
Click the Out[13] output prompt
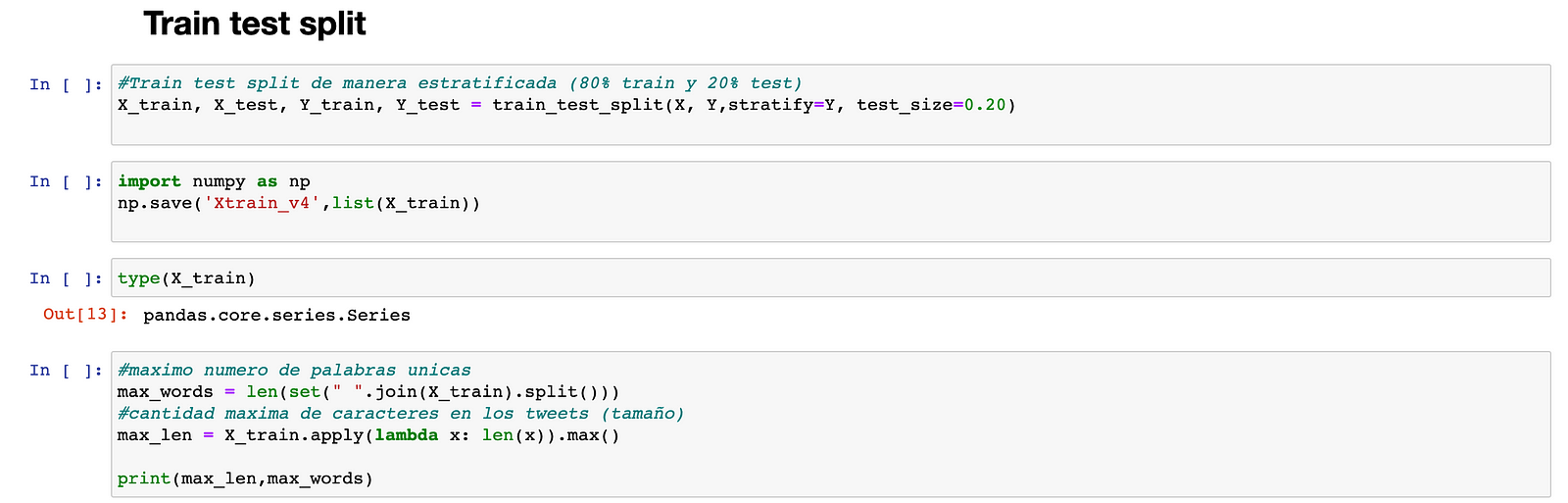click(86, 315)
